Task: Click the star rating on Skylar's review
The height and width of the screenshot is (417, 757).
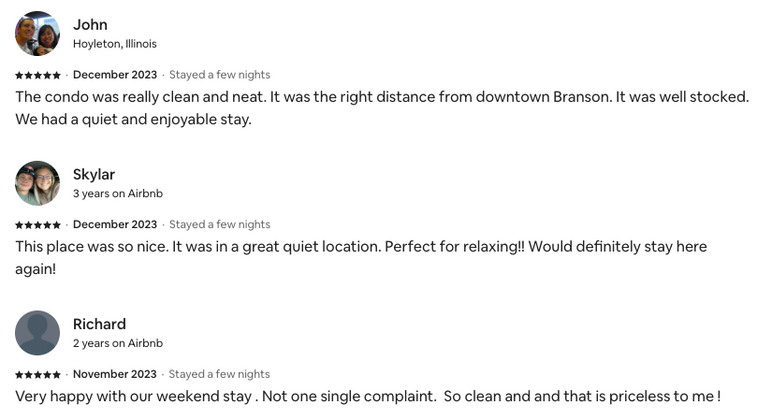Action: [38, 225]
